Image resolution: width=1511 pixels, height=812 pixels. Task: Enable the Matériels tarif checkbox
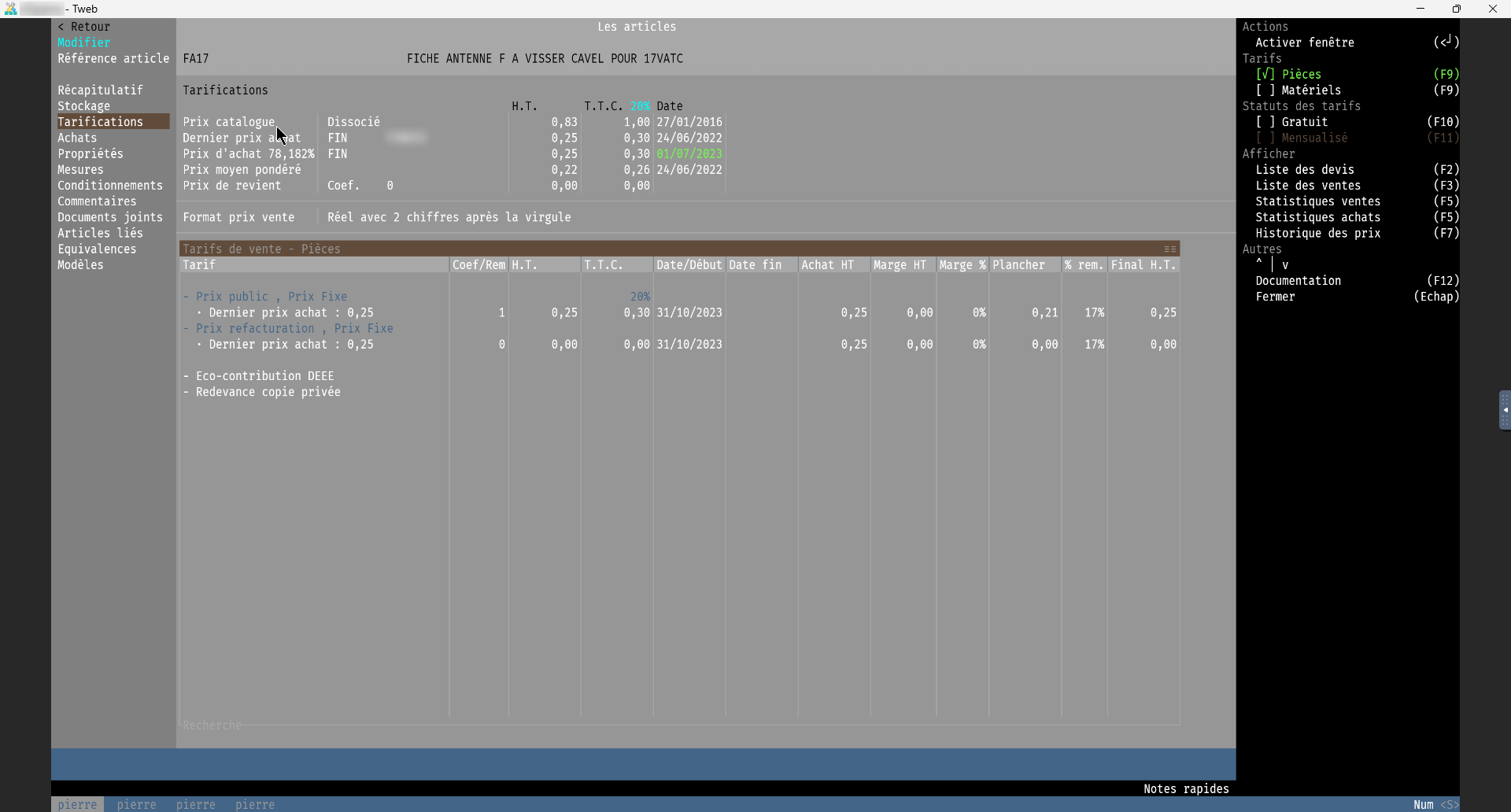click(1265, 90)
